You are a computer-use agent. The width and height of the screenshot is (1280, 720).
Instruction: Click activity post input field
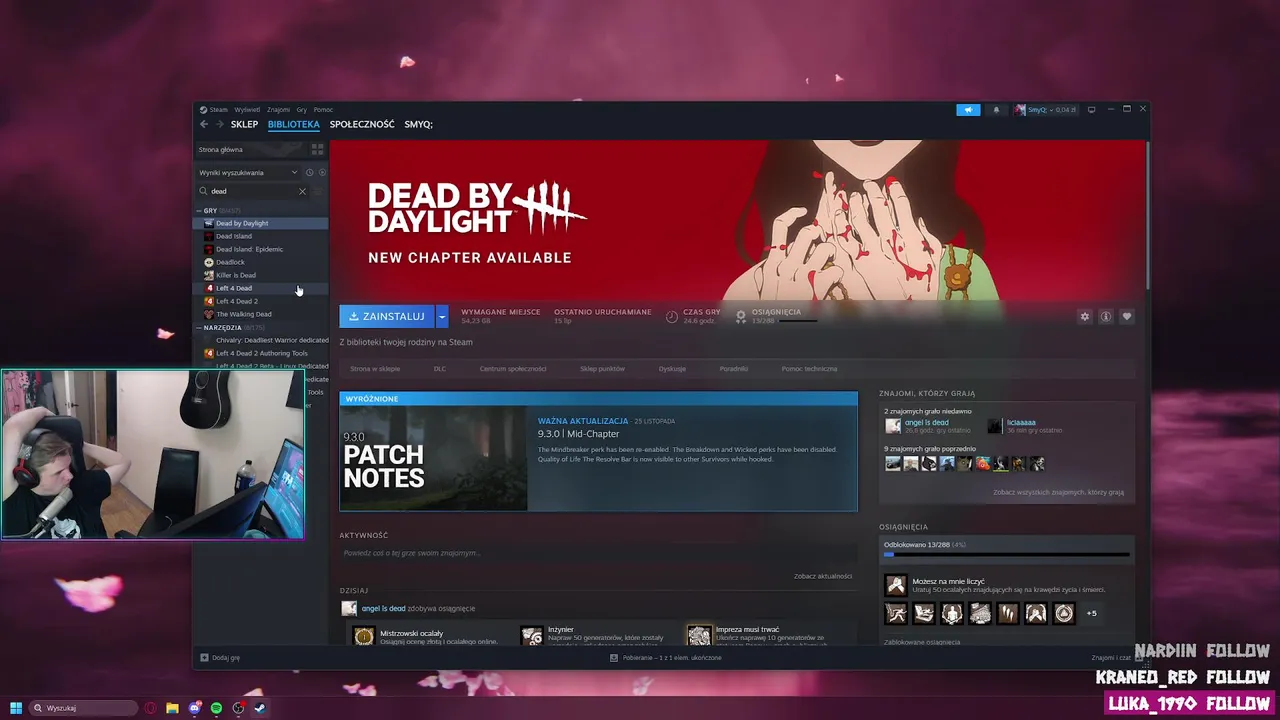tap(597, 553)
